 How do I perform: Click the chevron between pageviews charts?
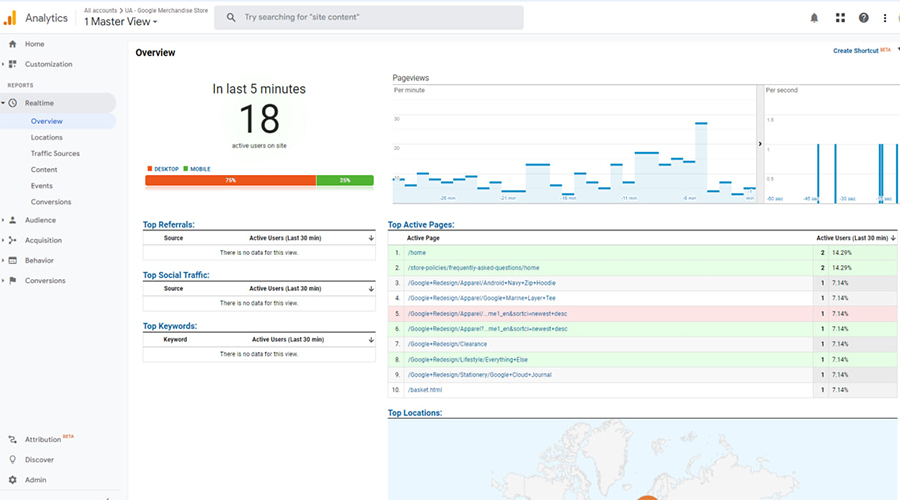point(760,144)
